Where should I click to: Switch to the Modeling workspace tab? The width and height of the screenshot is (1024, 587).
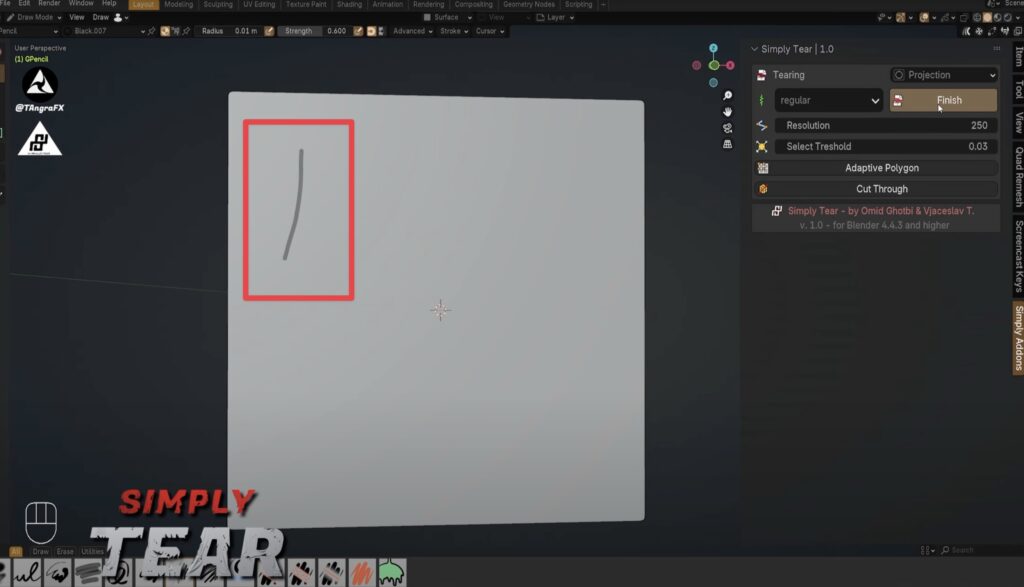point(178,5)
